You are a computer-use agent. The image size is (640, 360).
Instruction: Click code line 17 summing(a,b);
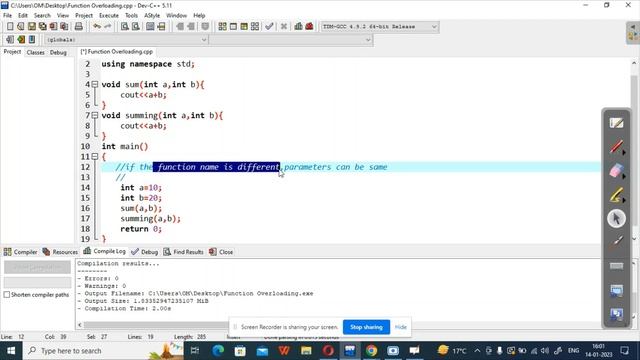pos(150,219)
